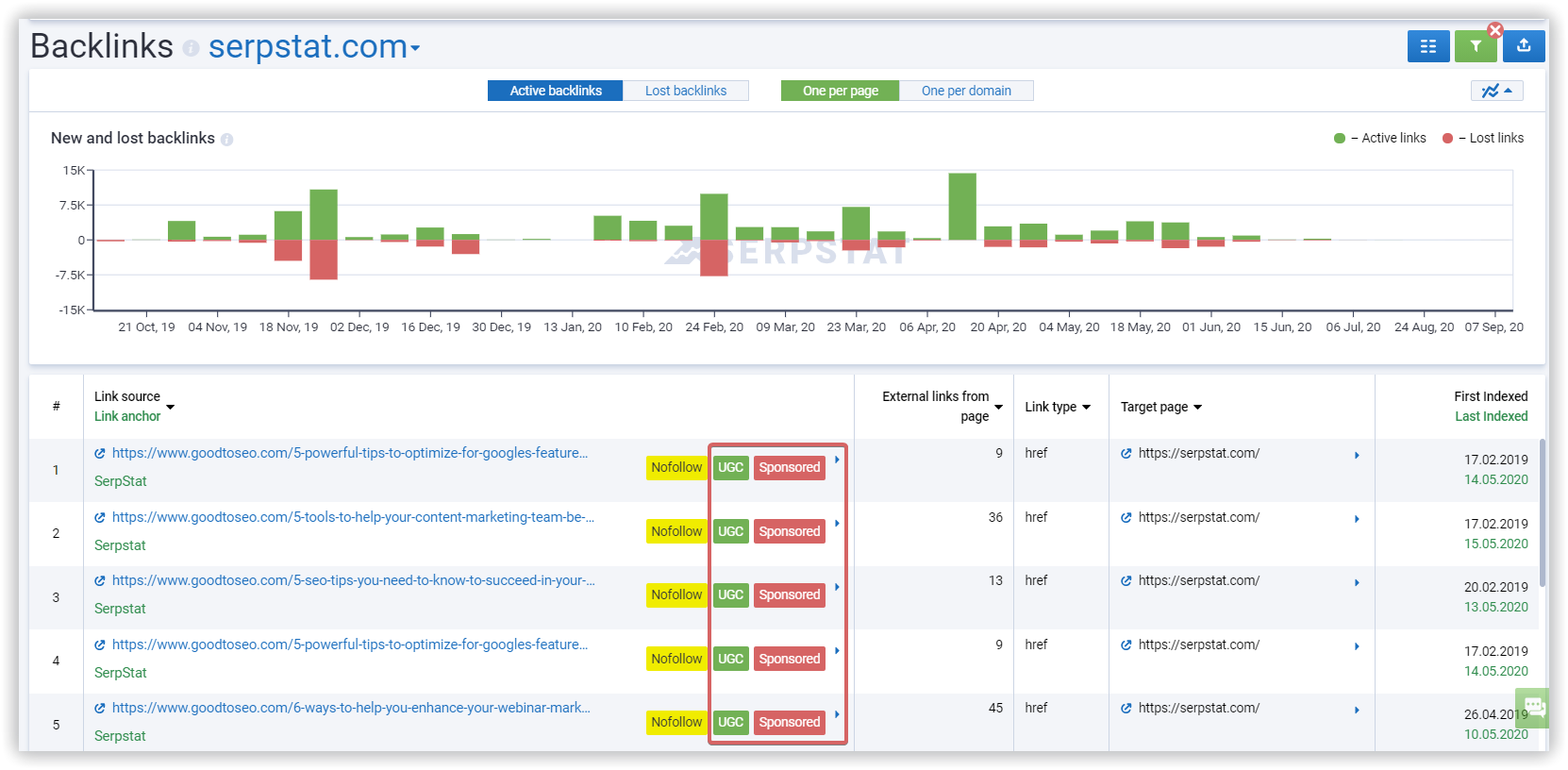
Task: Toggle Active links legend green dot
Action: (x=1340, y=139)
